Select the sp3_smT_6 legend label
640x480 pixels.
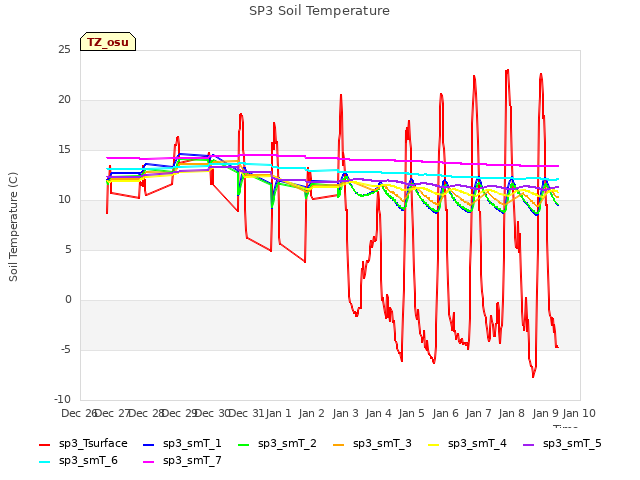88,461
